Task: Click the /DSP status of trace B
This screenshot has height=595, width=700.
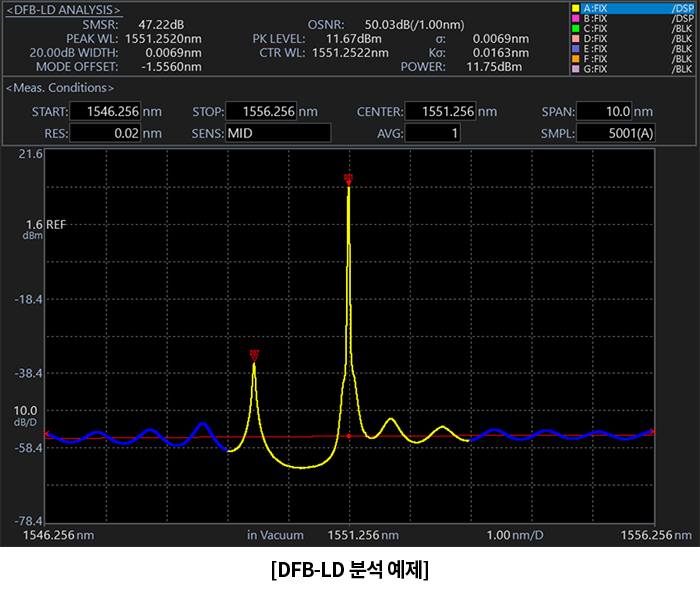Action: click(683, 18)
